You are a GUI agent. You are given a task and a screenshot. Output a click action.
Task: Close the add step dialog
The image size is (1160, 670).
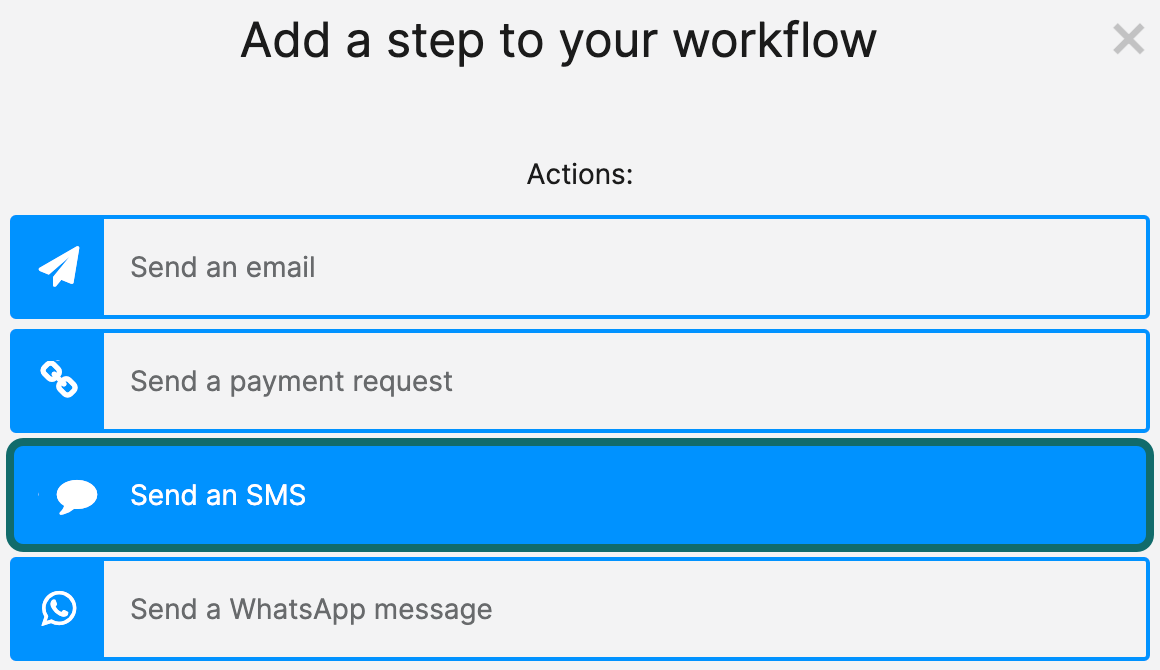pyautogui.click(x=1128, y=40)
